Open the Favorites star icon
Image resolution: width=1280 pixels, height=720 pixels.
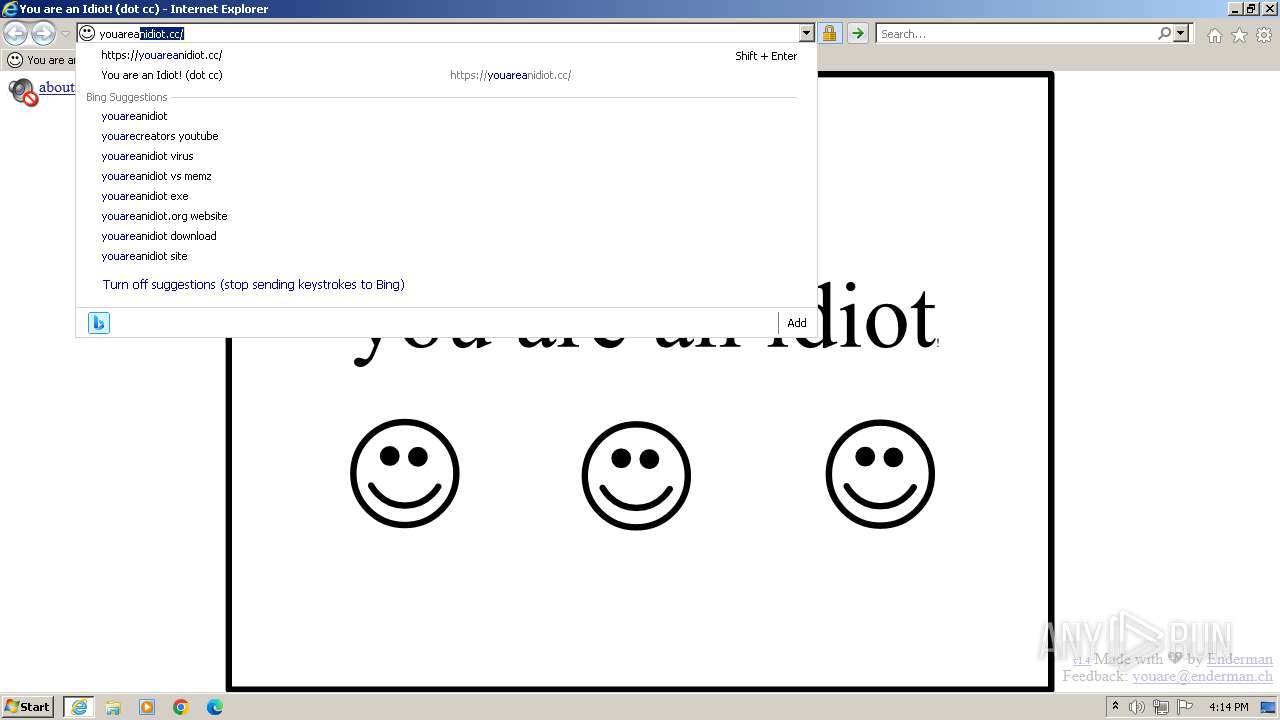tap(1239, 35)
